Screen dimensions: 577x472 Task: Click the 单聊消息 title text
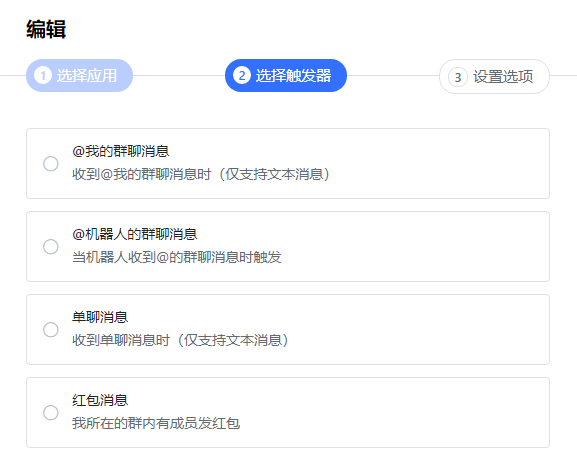[100, 317]
